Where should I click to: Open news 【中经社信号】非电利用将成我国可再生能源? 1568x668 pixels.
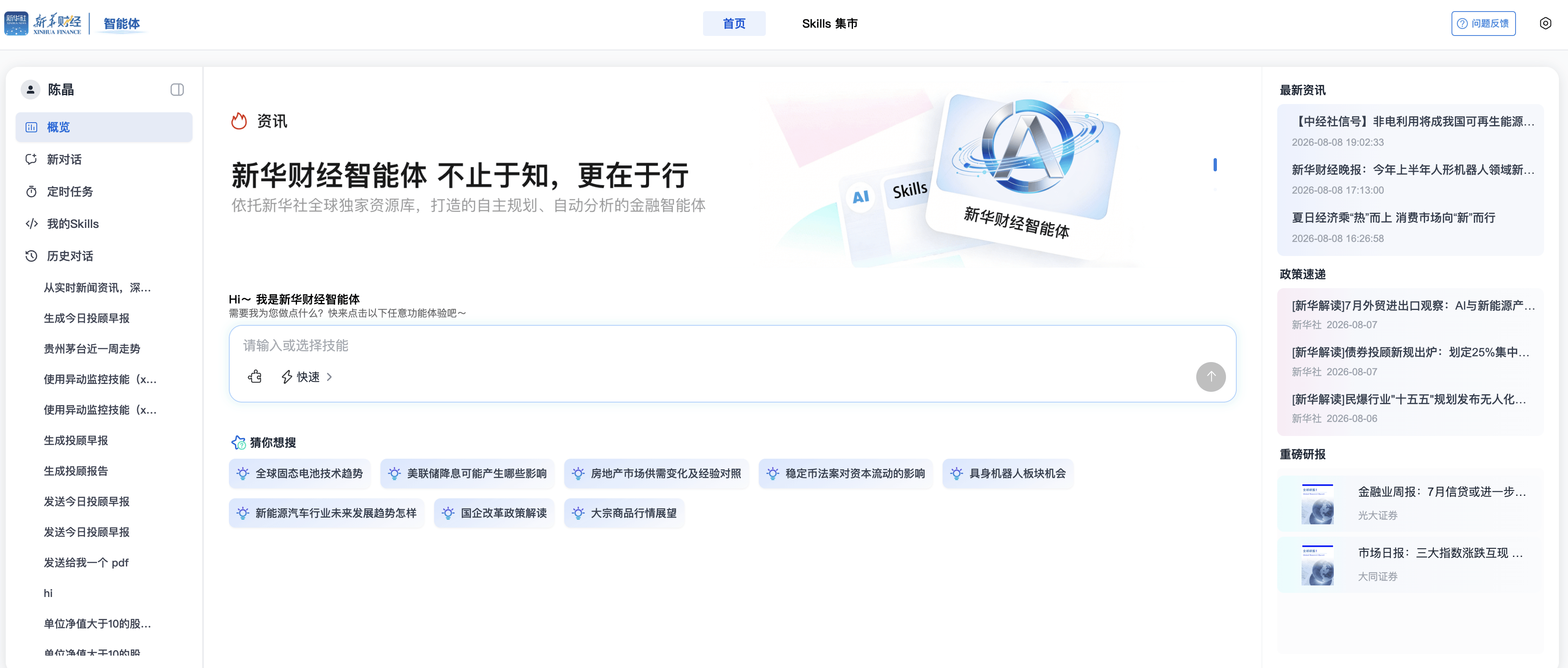(1412, 121)
